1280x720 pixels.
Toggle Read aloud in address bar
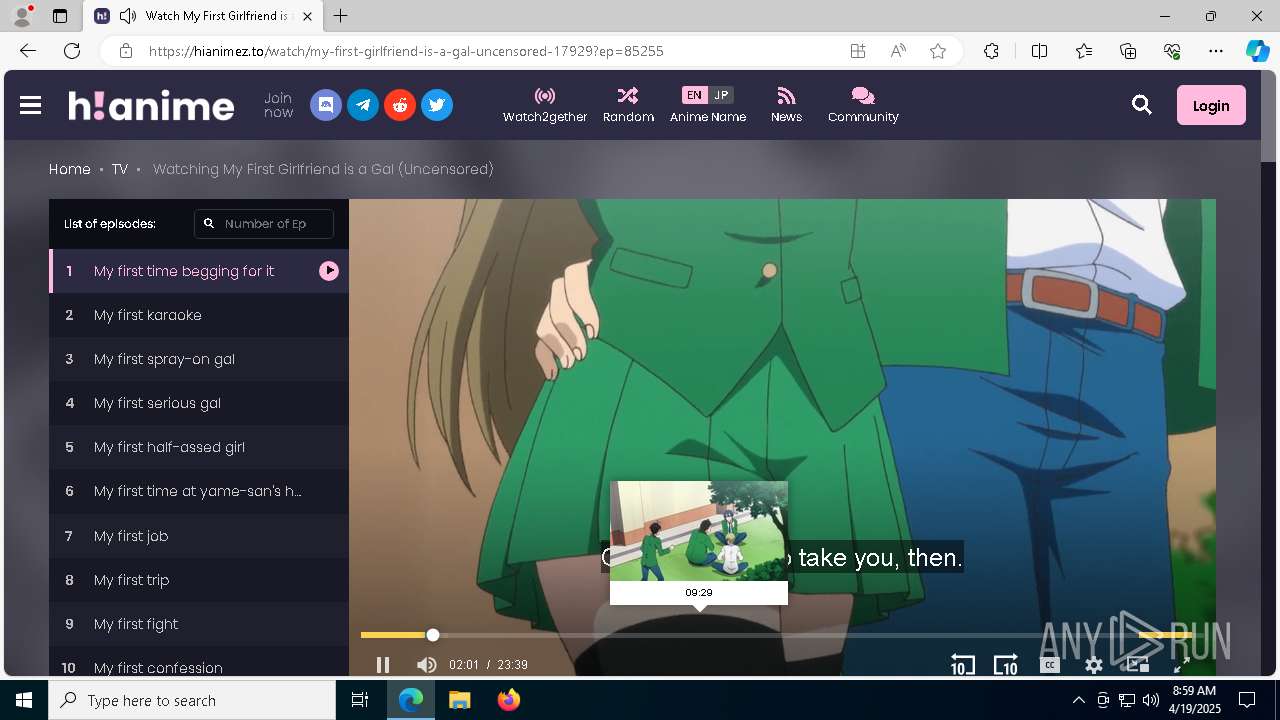click(x=898, y=51)
